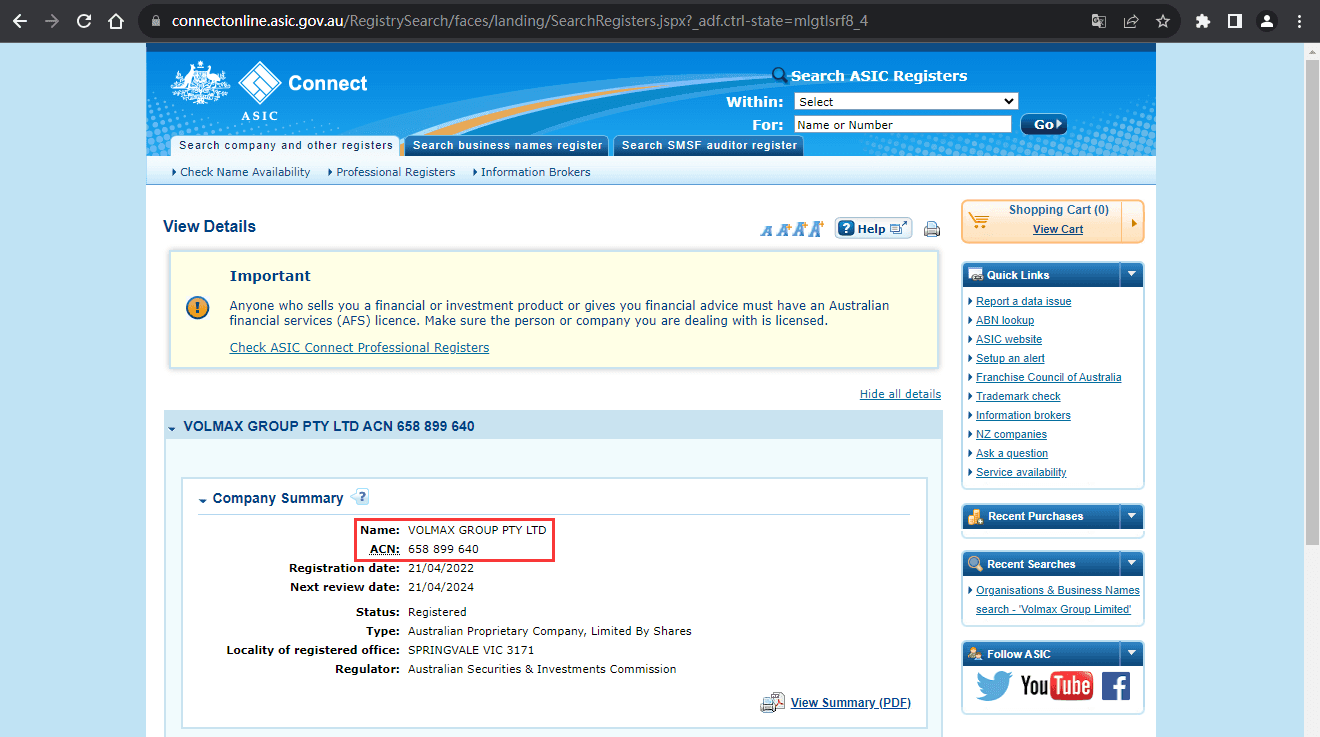Open Service availability link
Screen dimensions: 1320x737
tap(1021, 472)
